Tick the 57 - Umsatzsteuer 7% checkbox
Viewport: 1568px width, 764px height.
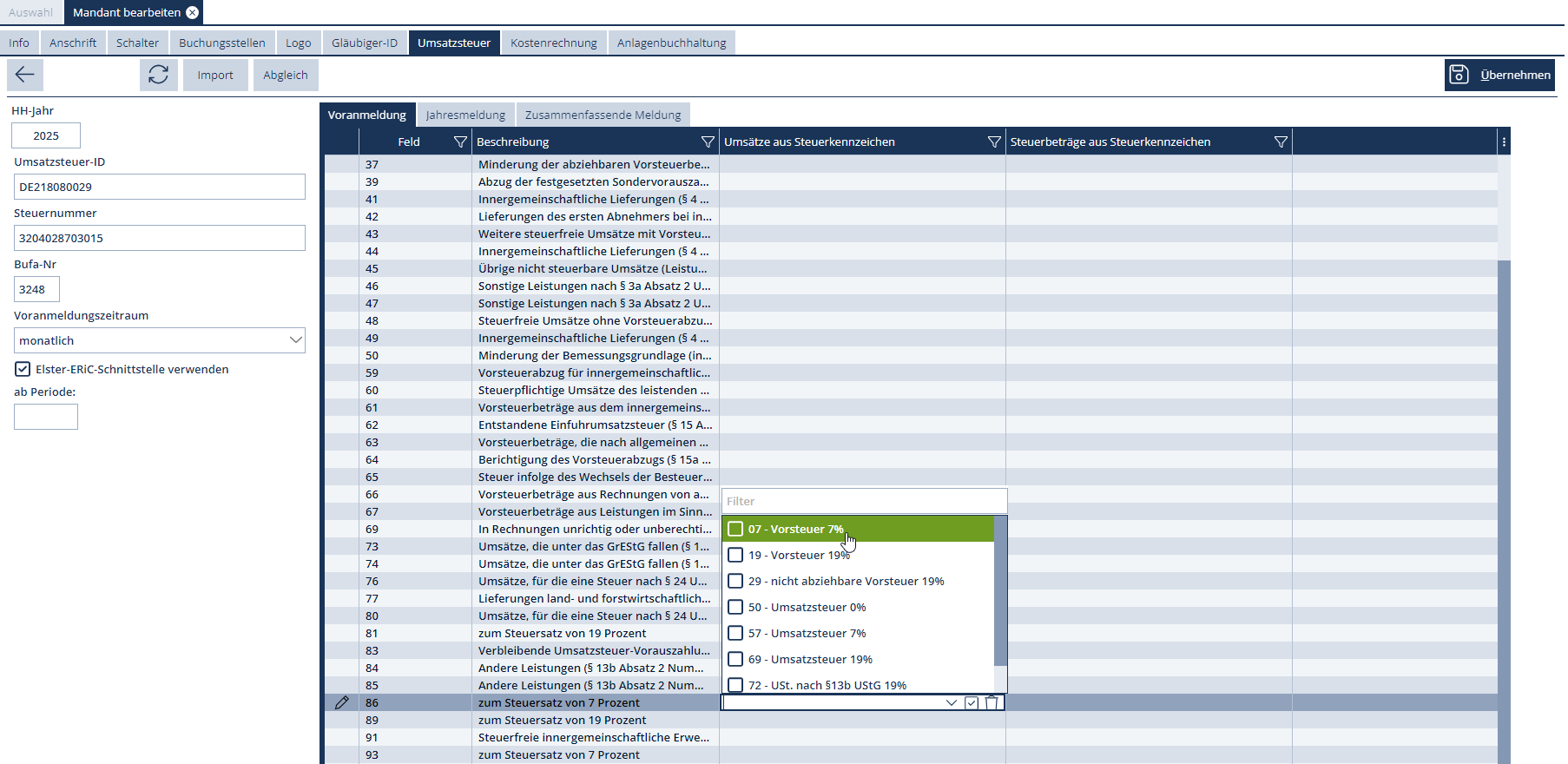click(x=735, y=633)
